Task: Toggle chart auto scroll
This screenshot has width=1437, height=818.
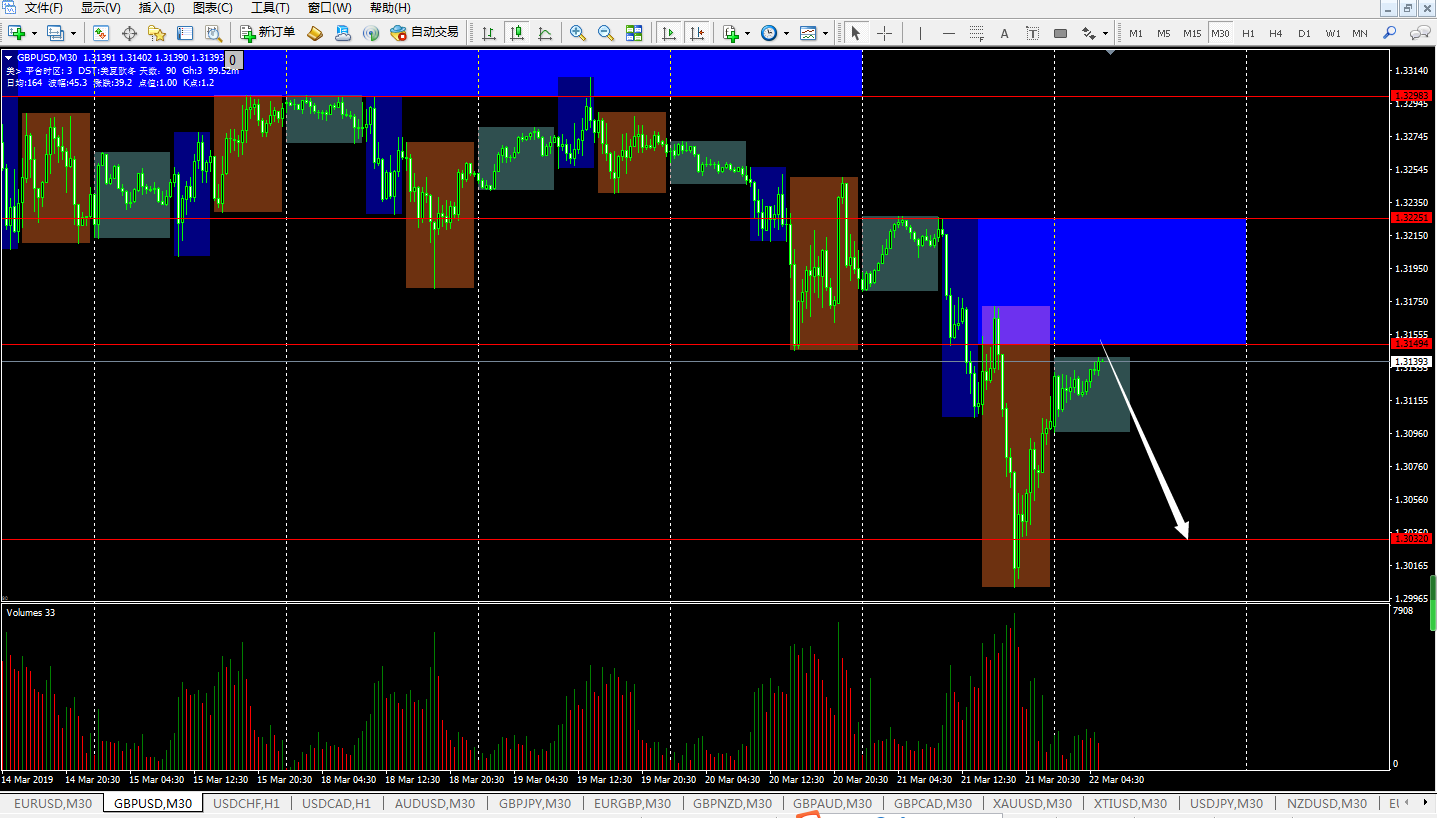Action: [x=668, y=33]
